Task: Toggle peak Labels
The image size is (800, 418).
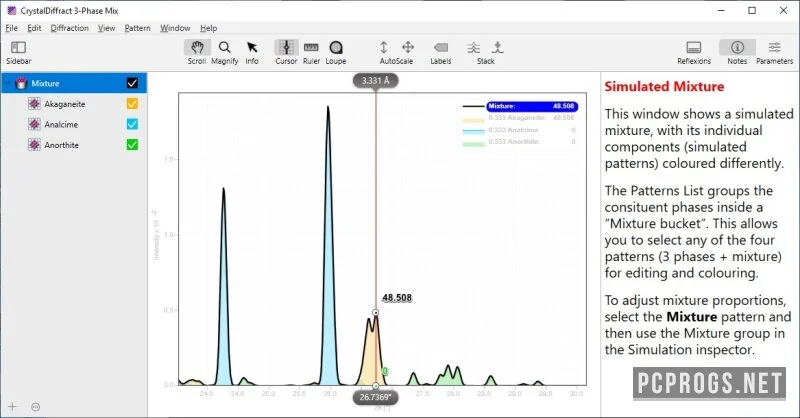Action: point(441,53)
